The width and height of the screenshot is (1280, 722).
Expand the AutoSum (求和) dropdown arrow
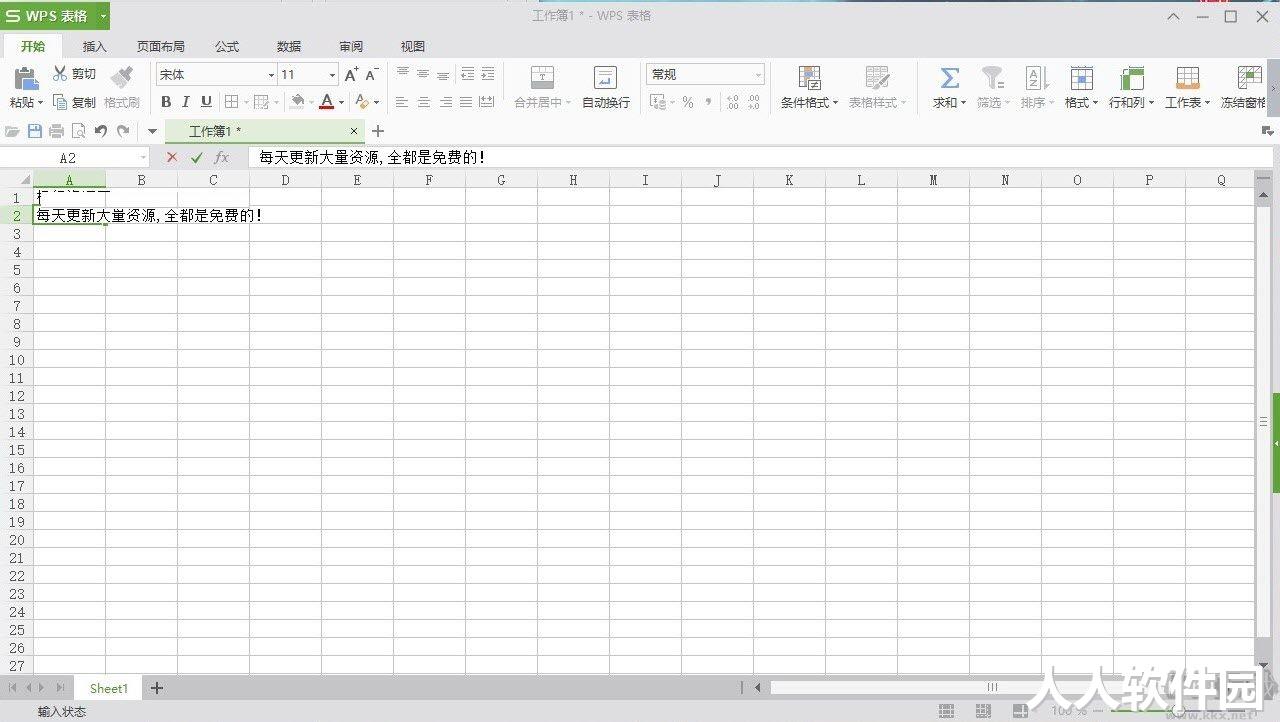click(963, 102)
